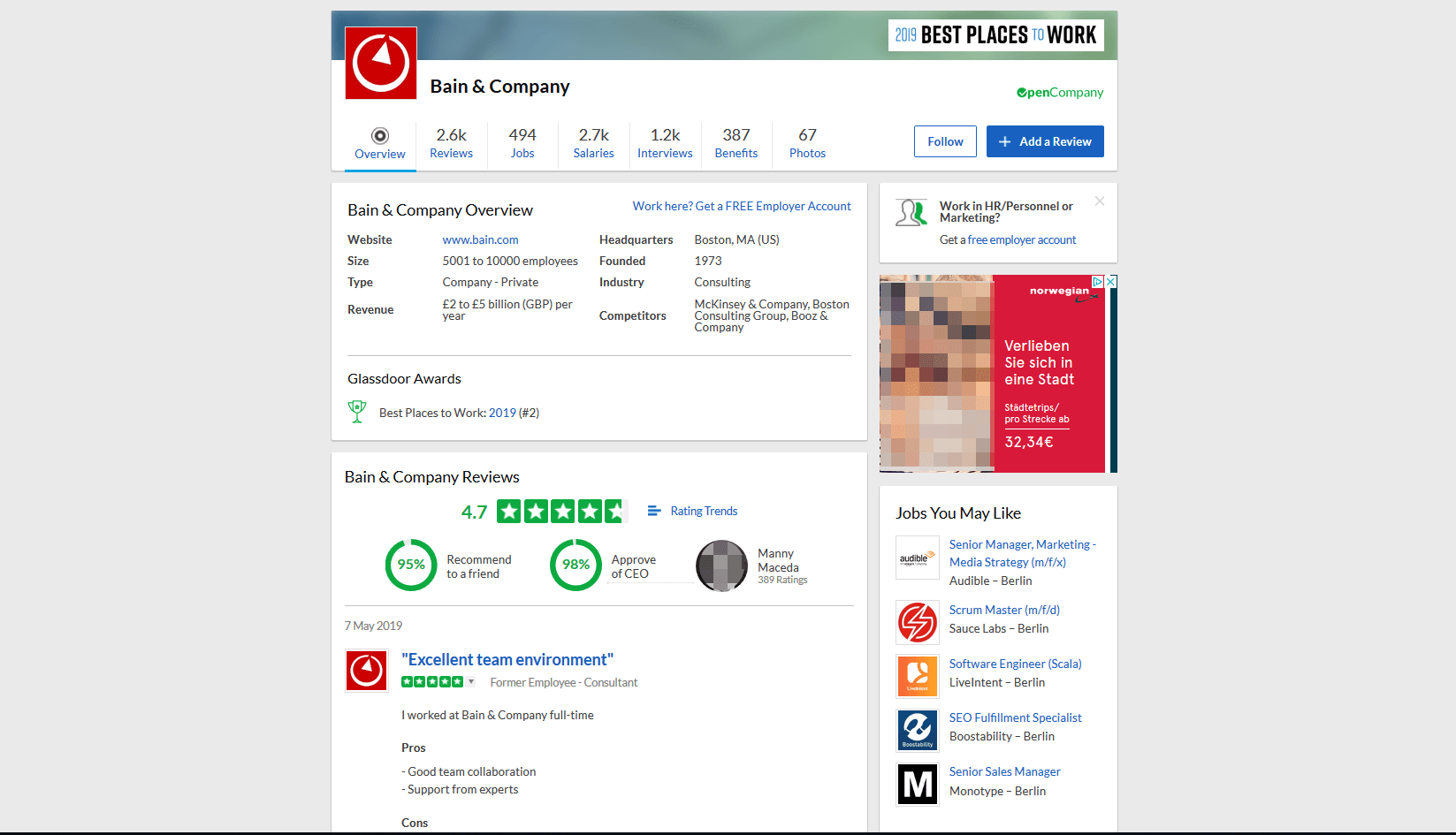The image size is (1456, 835).
Task: Click the overall 4.7 star rating bar
Action: coord(561,512)
